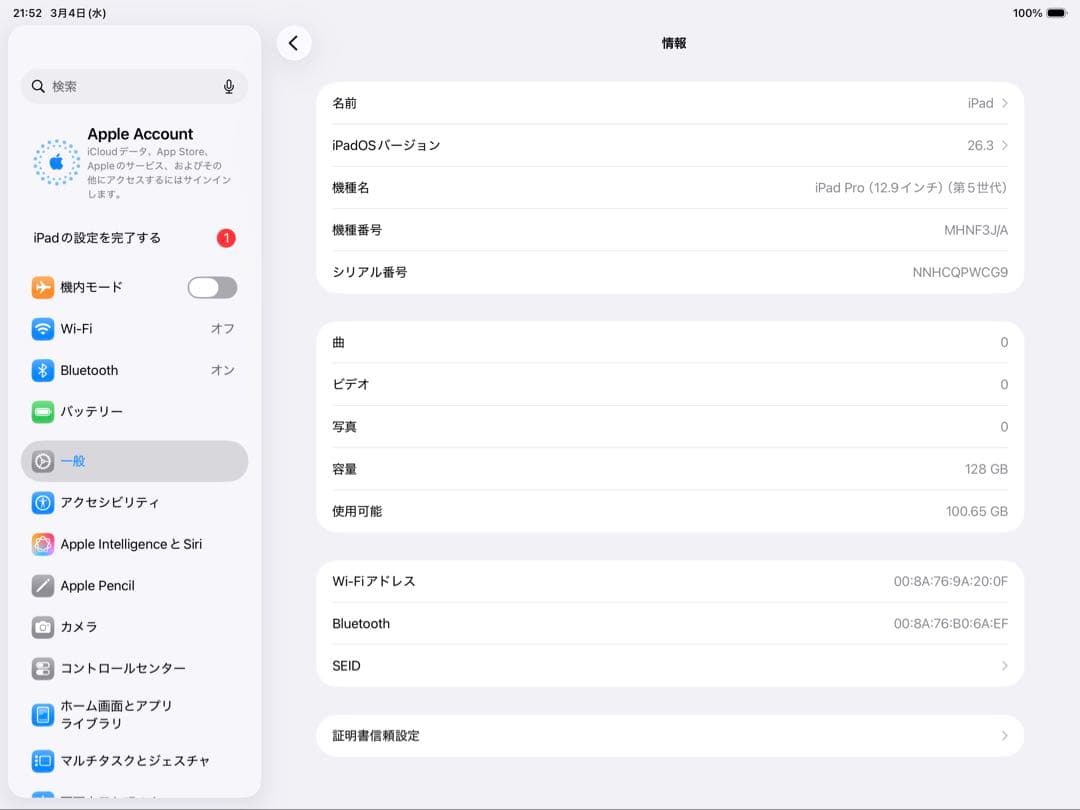The width and height of the screenshot is (1080, 810).
Task: Select Bluetooth in the sidebar
Action: [134, 371]
